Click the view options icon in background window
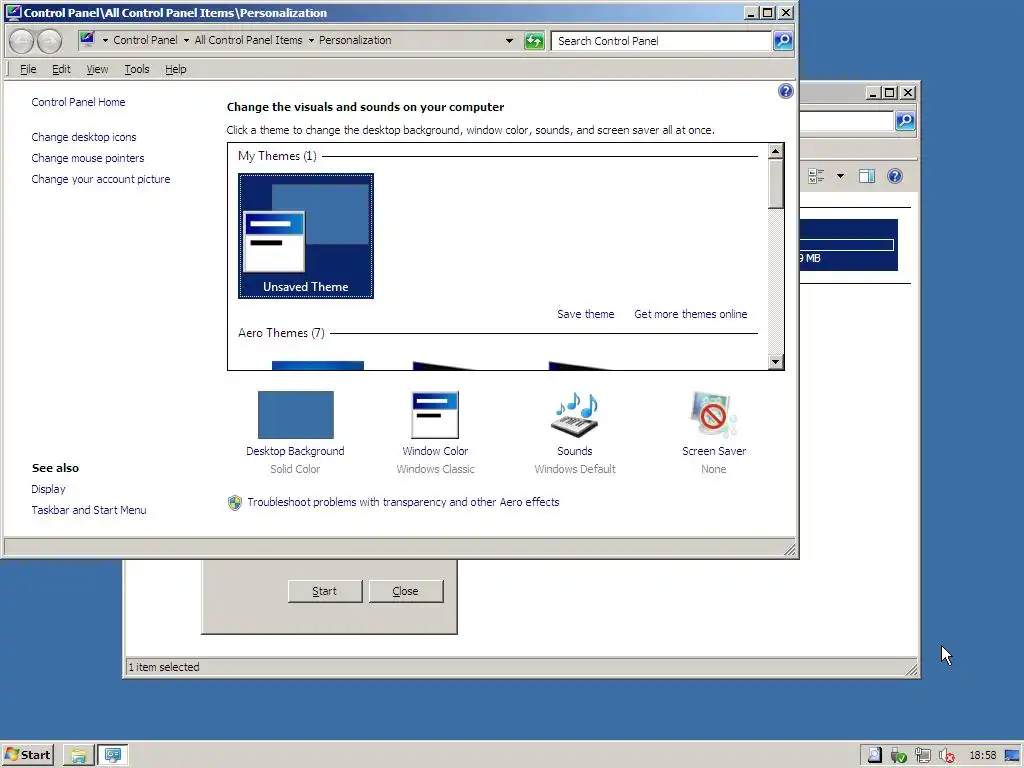1024x768 pixels. click(x=816, y=176)
